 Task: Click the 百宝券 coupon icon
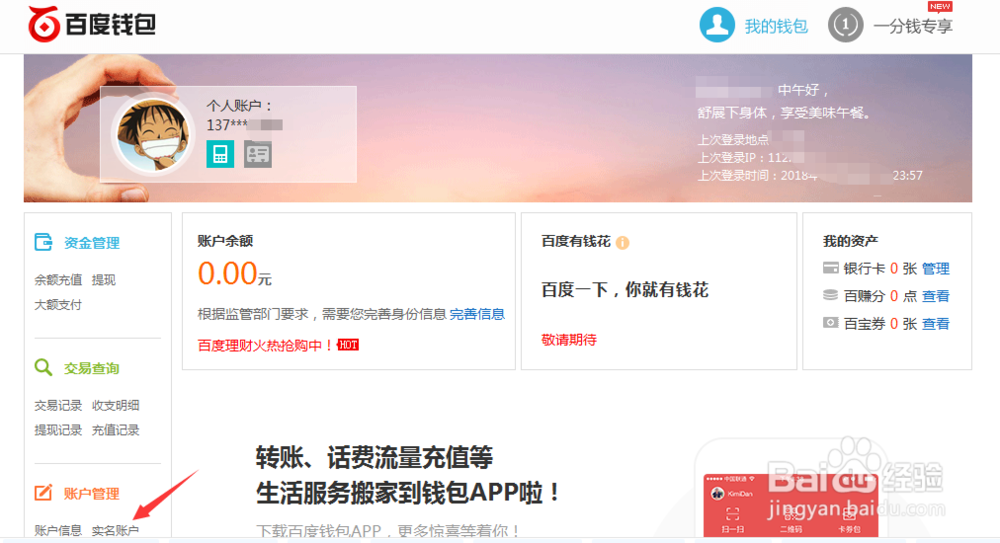pyautogui.click(x=830, y=323)
